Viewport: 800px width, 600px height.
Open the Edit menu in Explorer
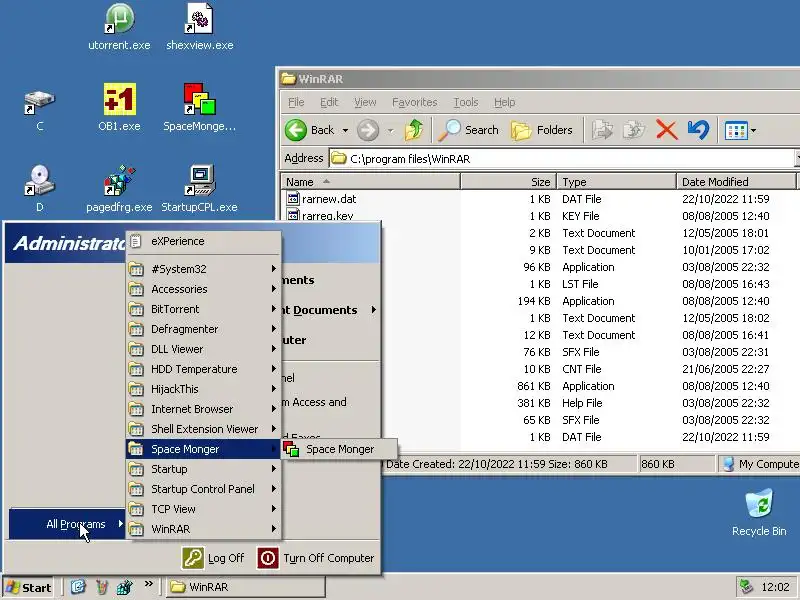[x=329, y=102]
